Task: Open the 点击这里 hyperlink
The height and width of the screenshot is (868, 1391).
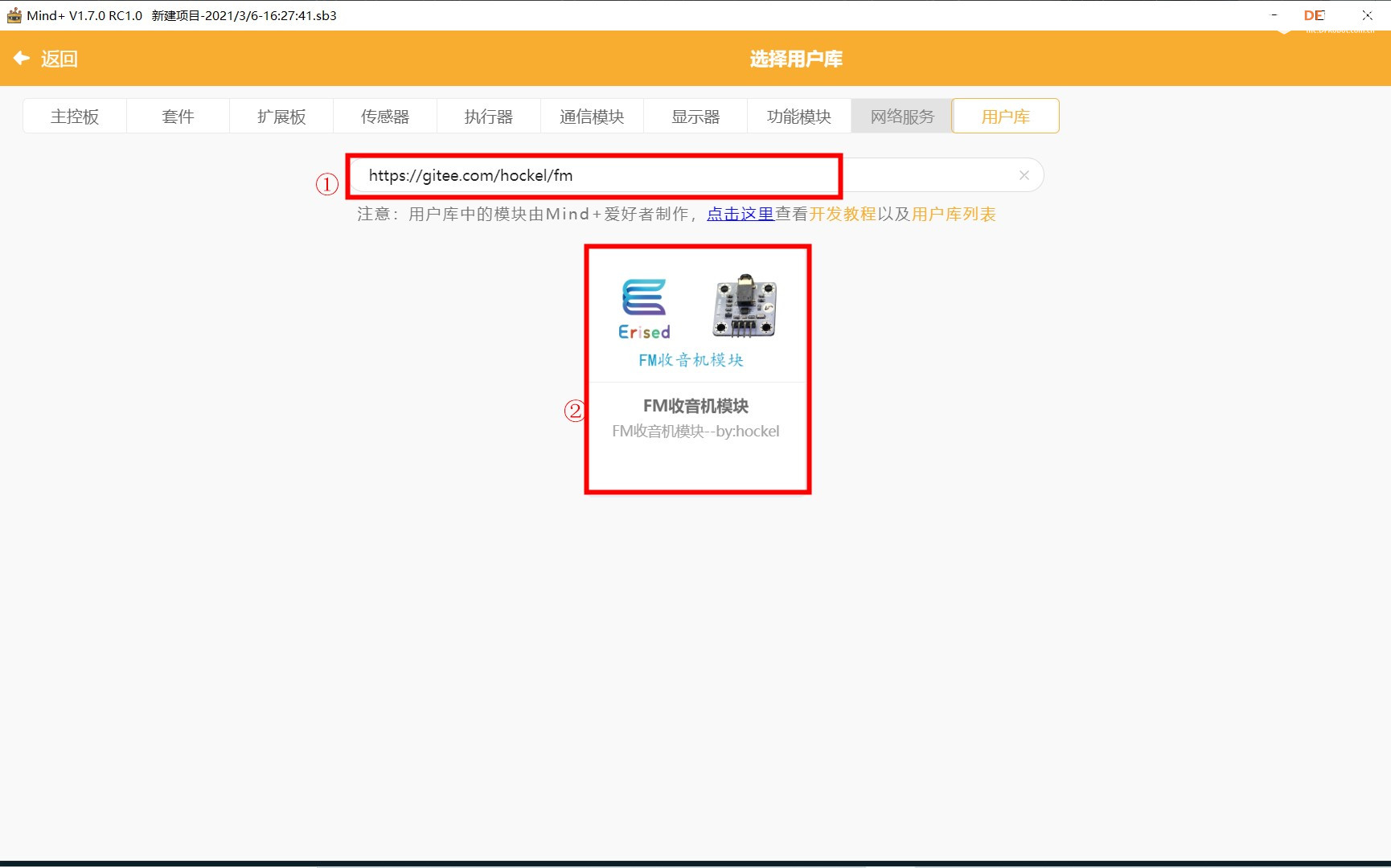Action: 740,215
